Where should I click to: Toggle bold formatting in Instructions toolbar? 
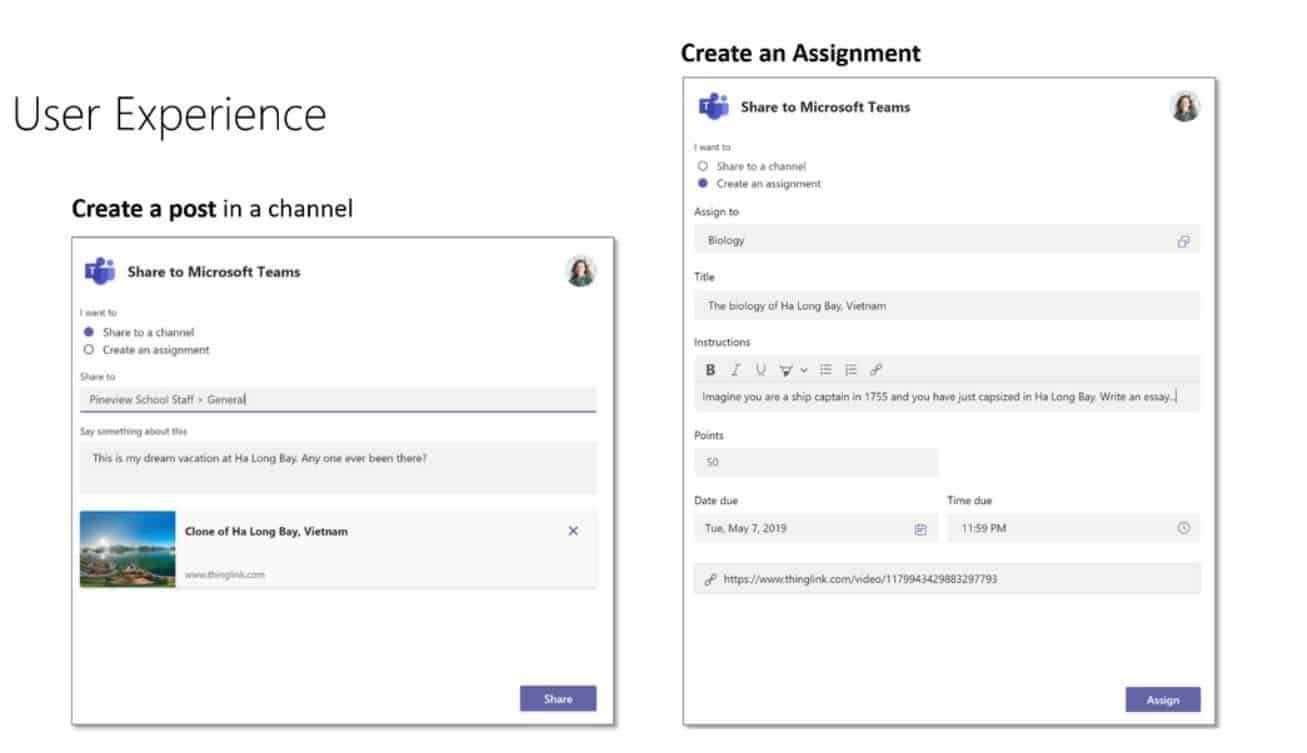pos(710,370)
